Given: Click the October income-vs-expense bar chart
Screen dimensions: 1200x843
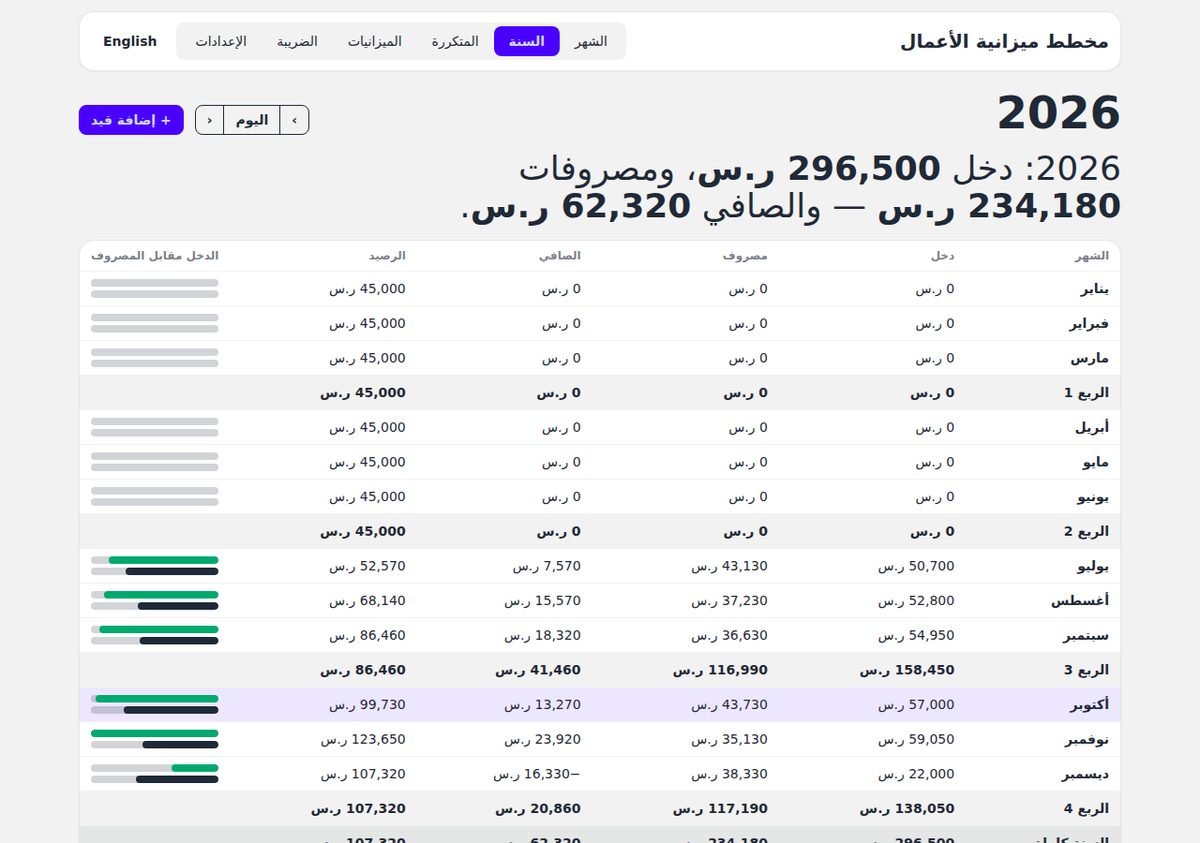Looking at the screenshot, I should 155,705.
